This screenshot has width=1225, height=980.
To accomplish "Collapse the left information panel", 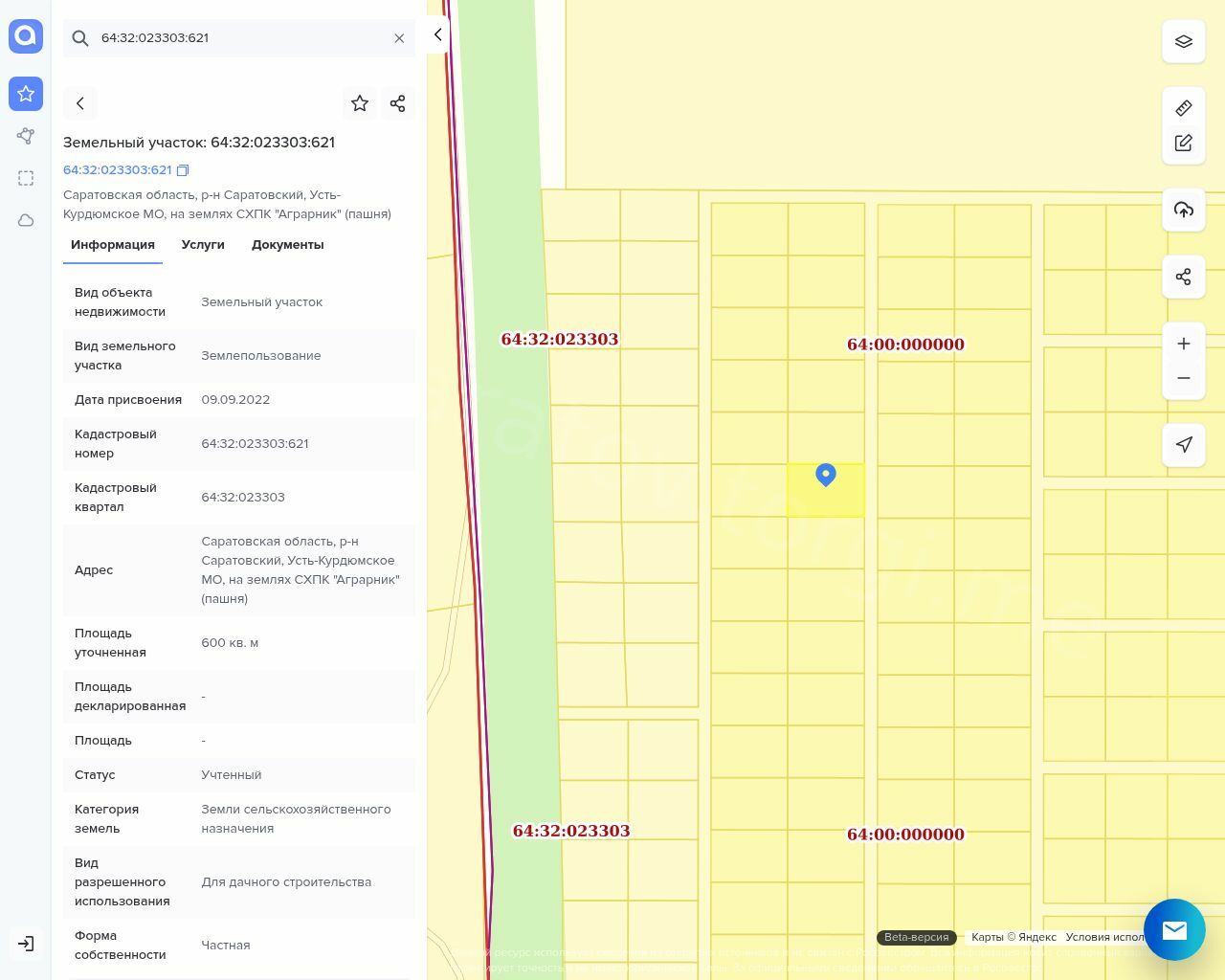I will tap(437, 34).
